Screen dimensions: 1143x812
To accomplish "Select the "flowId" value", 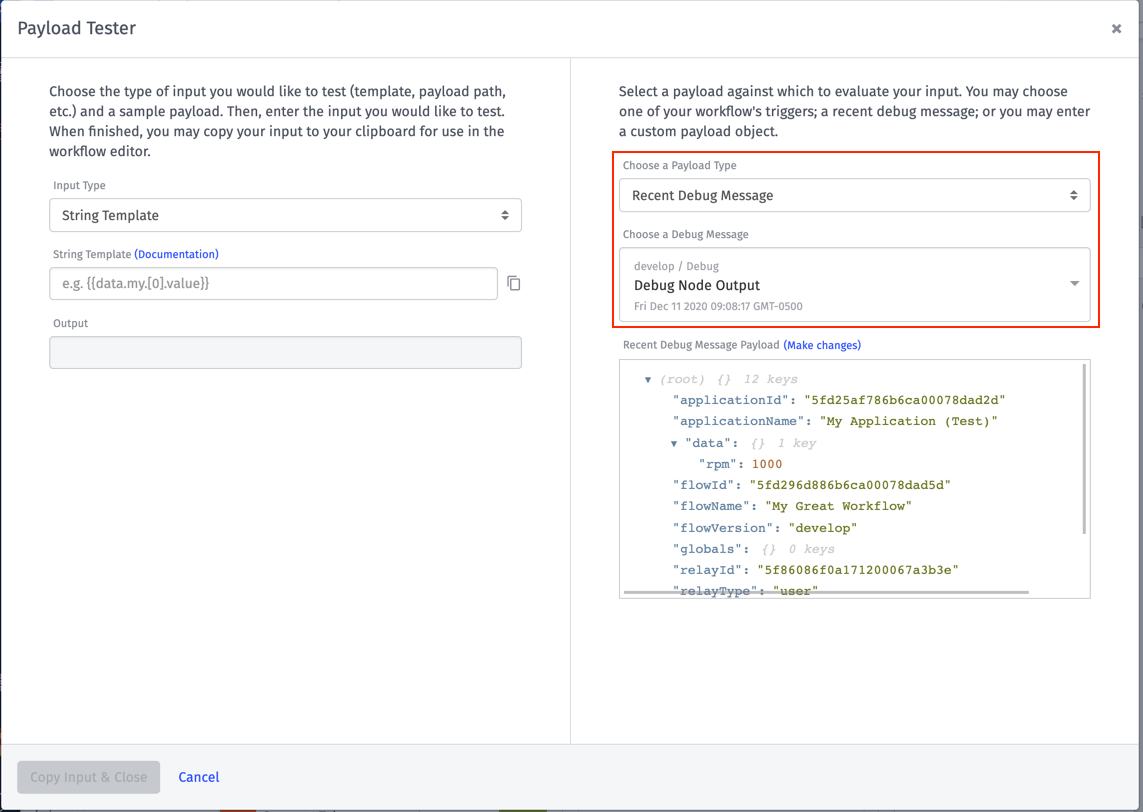I will [850, 485].
